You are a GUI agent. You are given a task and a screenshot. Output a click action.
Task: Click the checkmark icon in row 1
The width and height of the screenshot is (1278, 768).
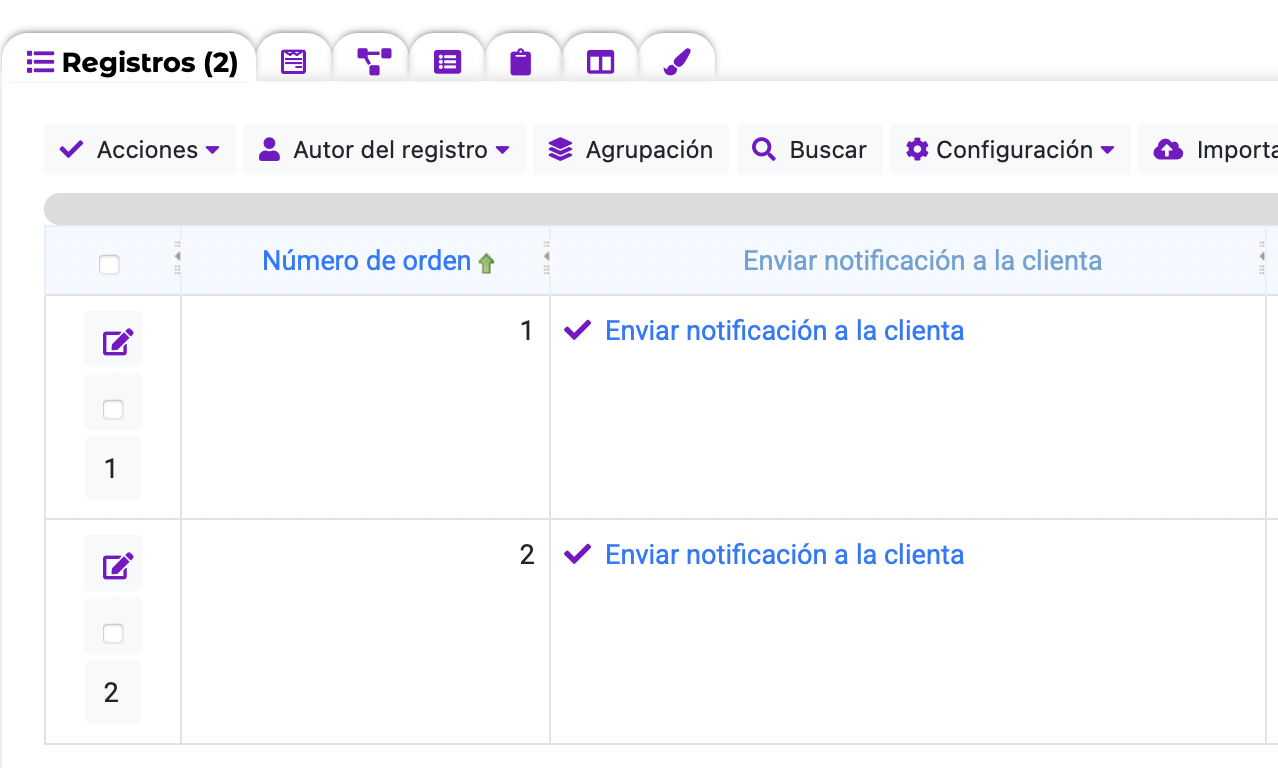point(578,331)
